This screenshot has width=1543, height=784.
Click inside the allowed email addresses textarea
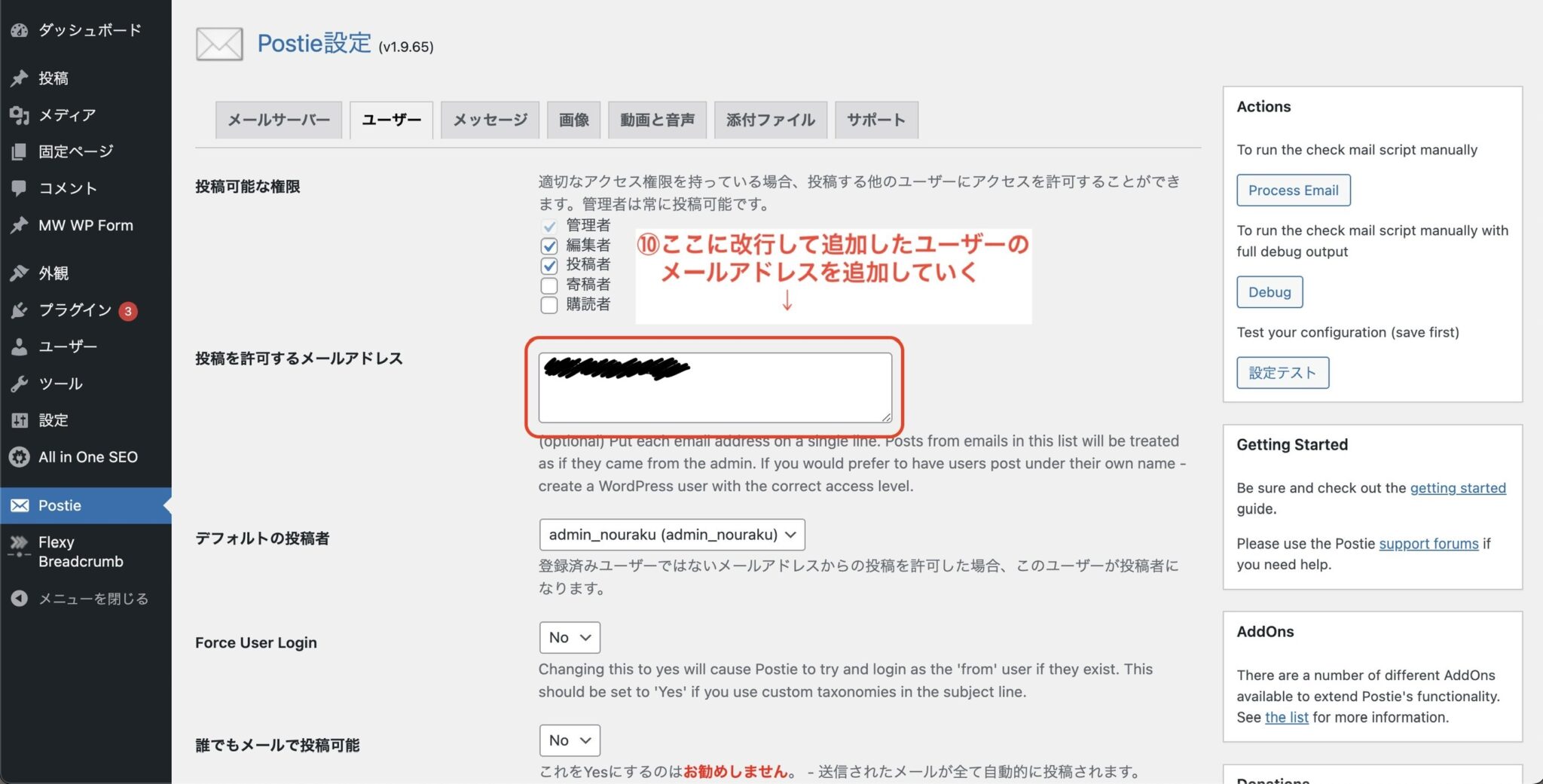(x=714, y=388)
